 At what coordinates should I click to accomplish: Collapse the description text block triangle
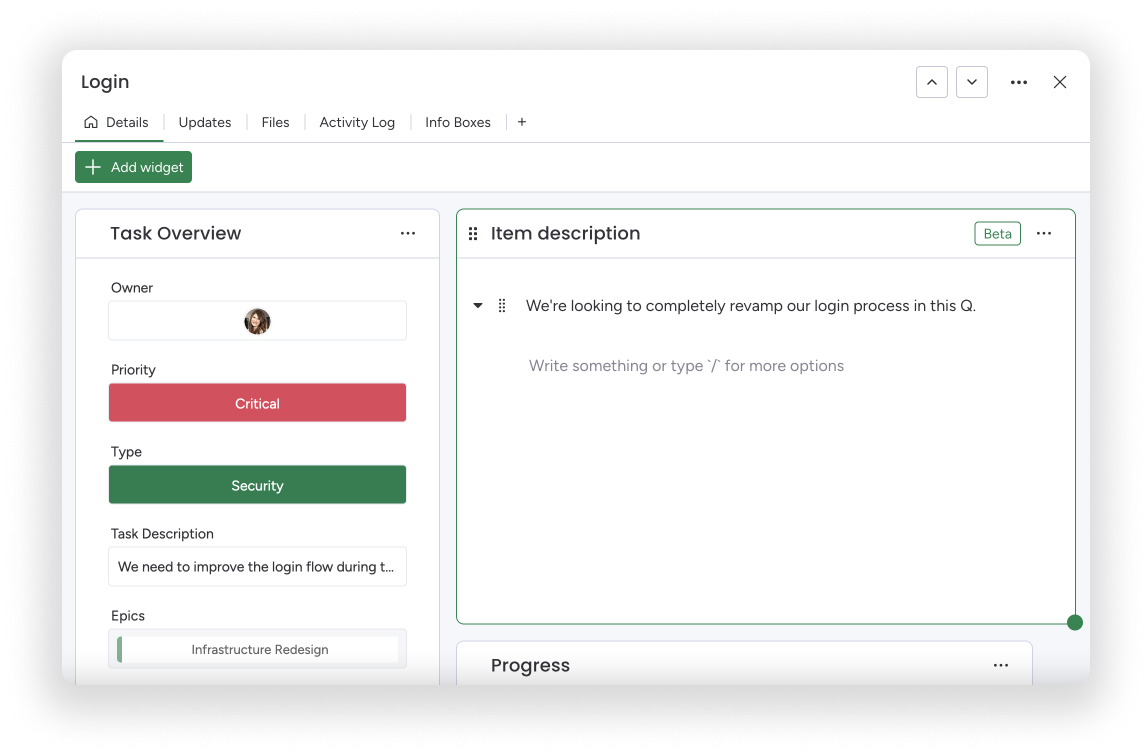tap(478, 306)
